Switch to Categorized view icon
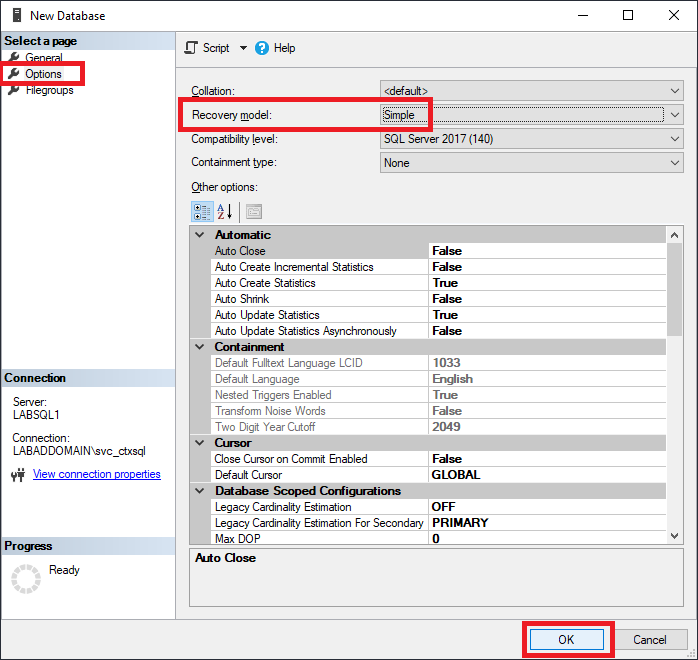698x660 pixels. point(201,211)
